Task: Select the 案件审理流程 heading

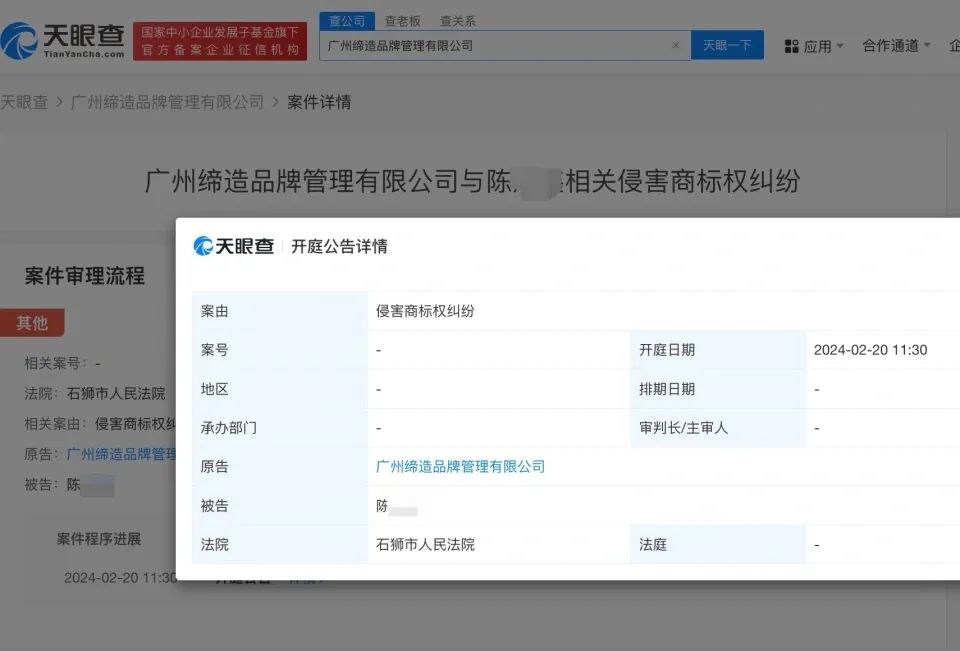Action: pyautogui.click(x=84, y=276)
